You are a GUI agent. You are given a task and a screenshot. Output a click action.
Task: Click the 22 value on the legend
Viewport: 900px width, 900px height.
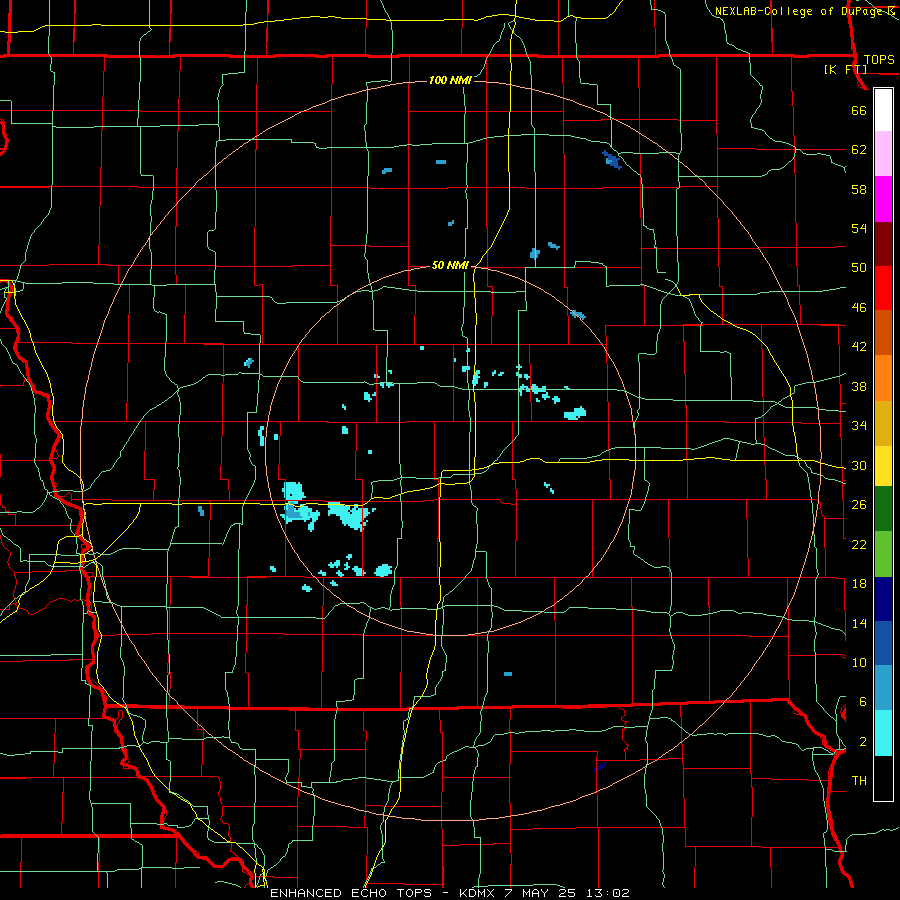click(x=859, y=544)
